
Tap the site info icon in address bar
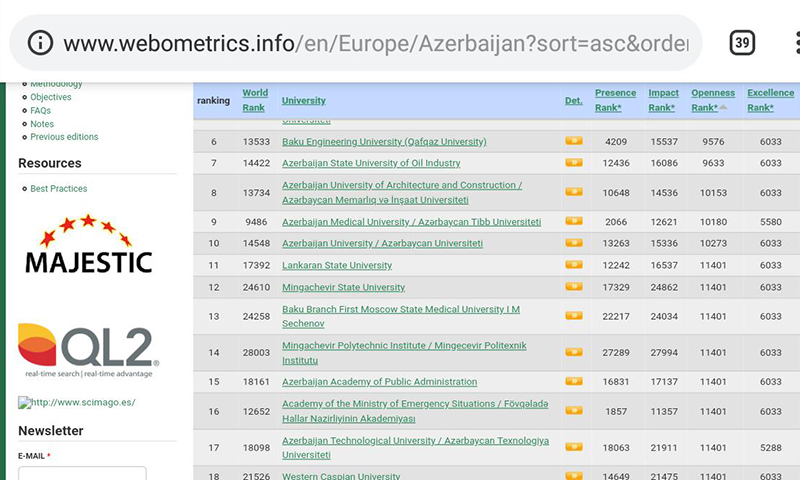coord(40,42)
